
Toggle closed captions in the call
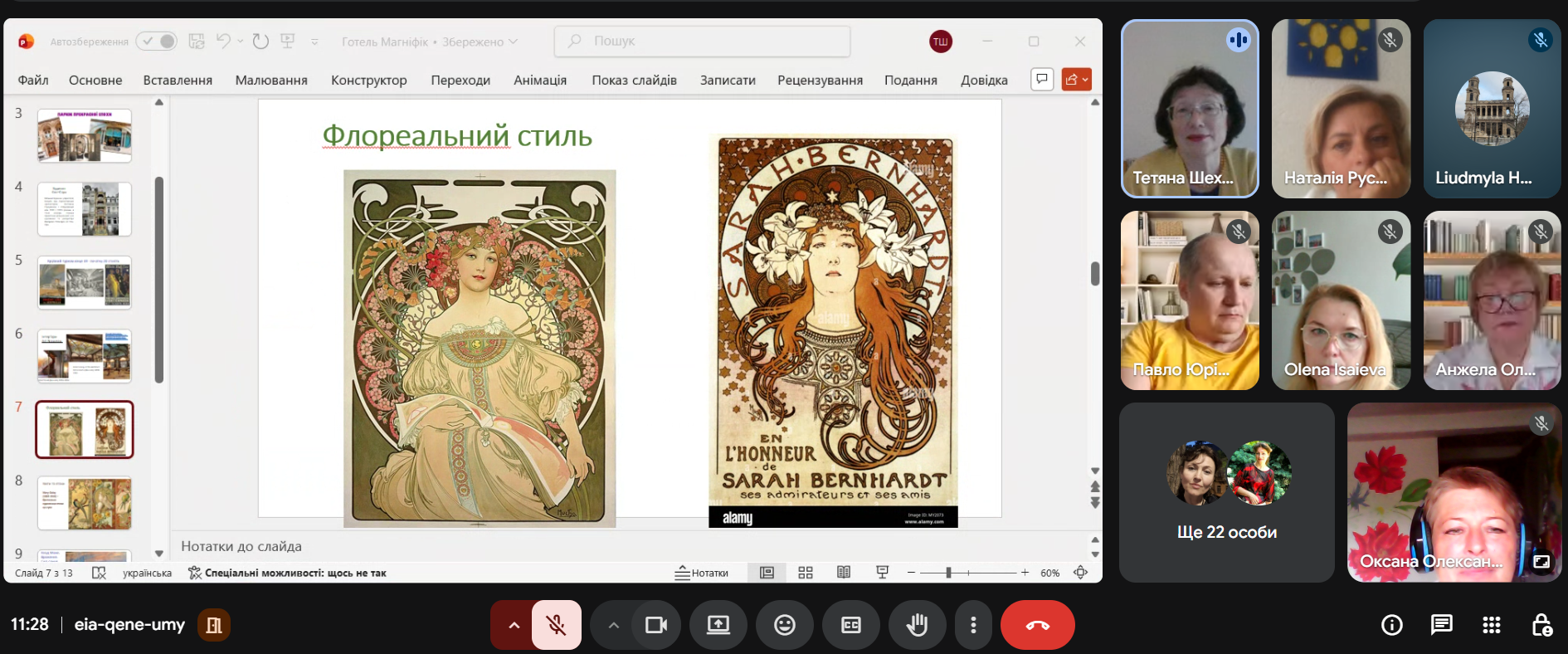pos(851,625)
